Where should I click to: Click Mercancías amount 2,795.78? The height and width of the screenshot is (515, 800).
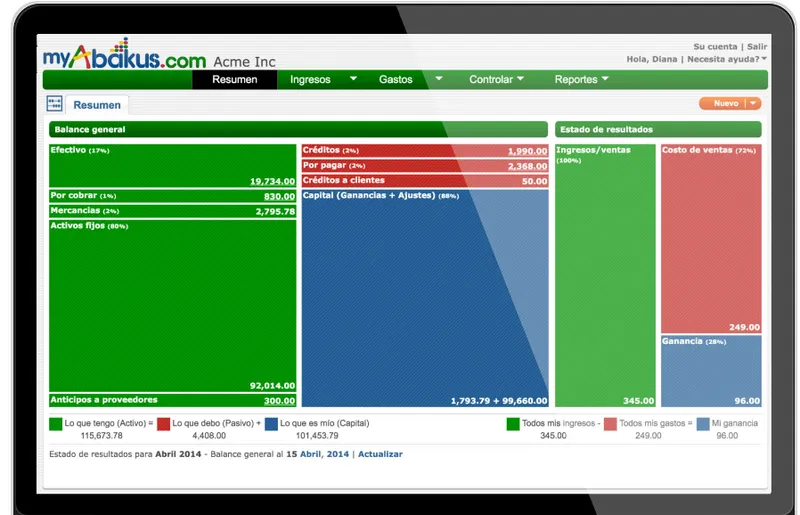276,211
